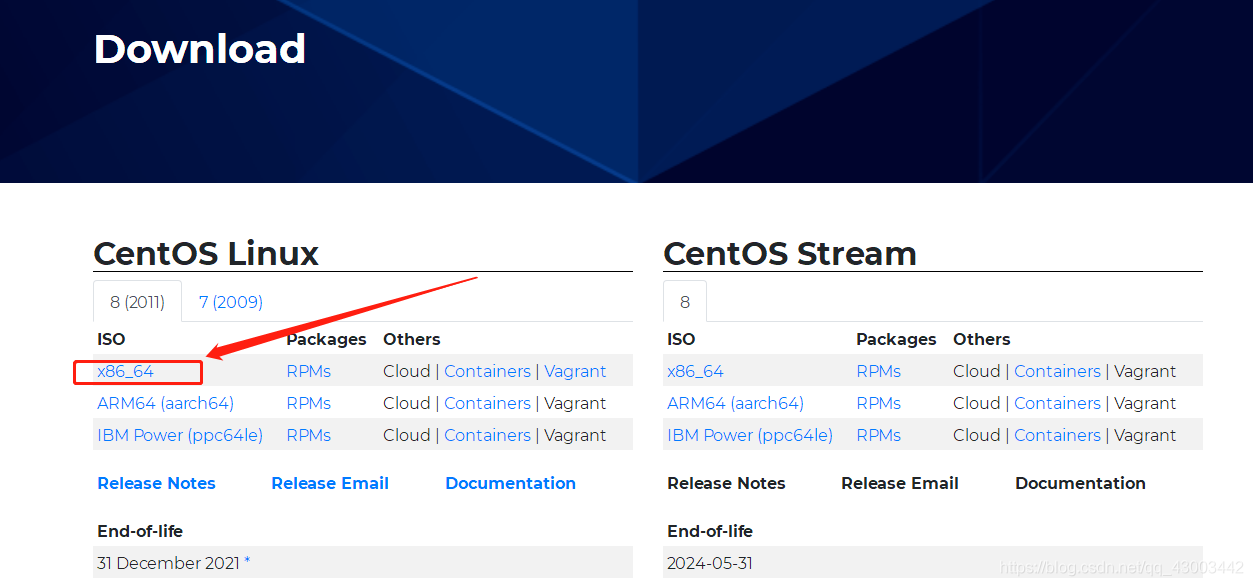The width and height of the screenshot is (1253, 586).
Task: Click CentOS Stream Documentation label
Action: tap(1080, 483)
